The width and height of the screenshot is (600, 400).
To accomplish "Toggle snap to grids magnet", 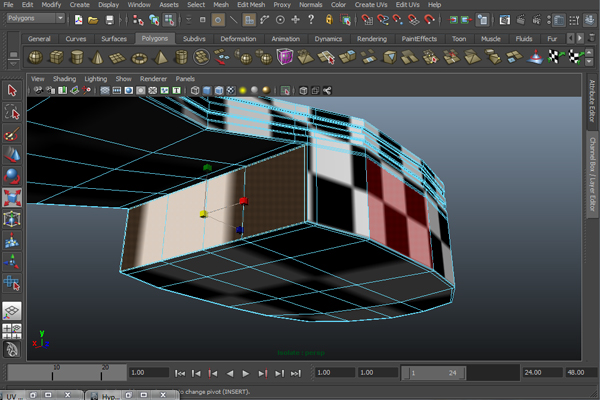I will coord(367,19).
